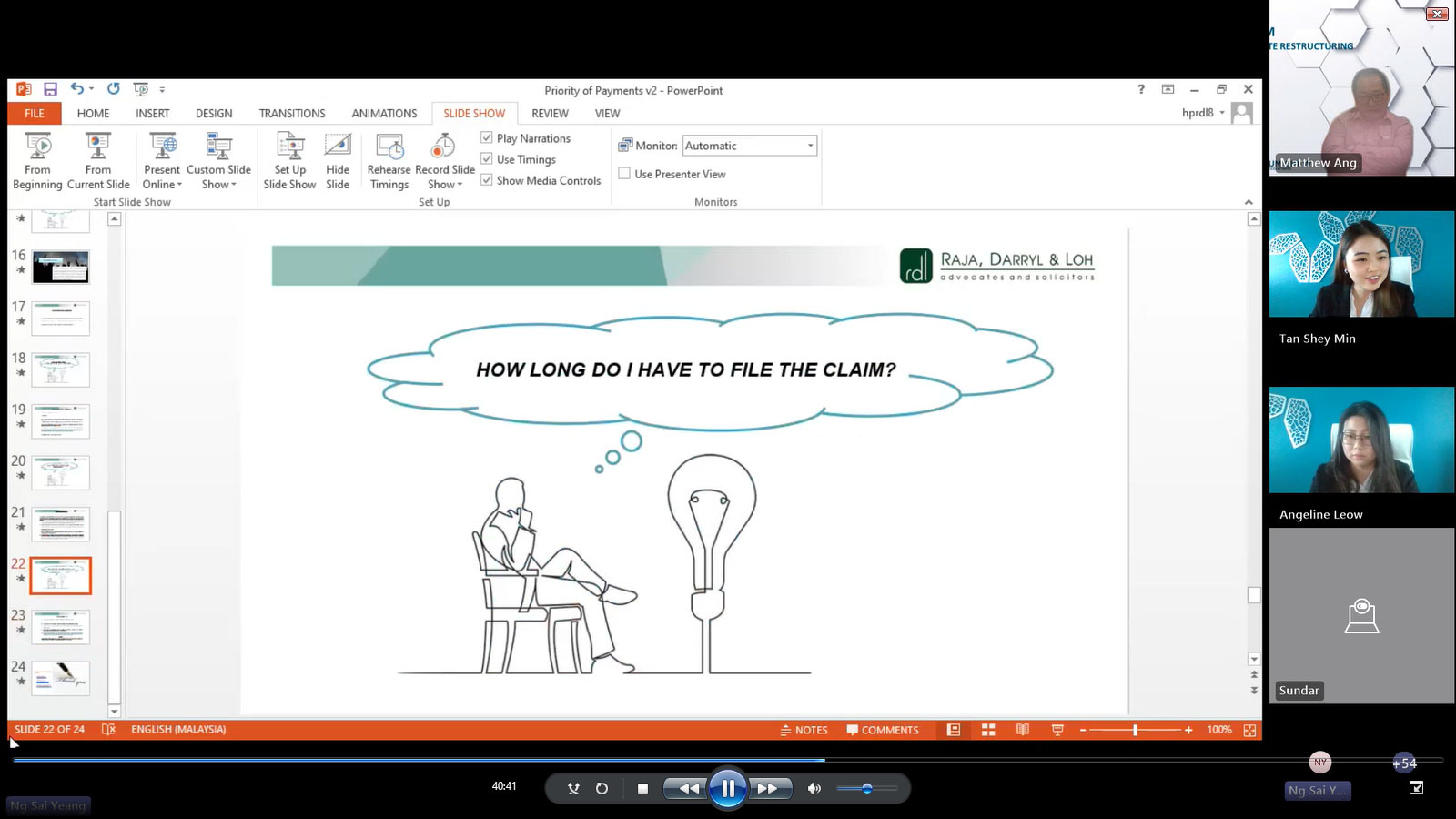The height and width of the screenshot is (819, 1456).
Task: Click the video player stop button
Action: point(642,789)
